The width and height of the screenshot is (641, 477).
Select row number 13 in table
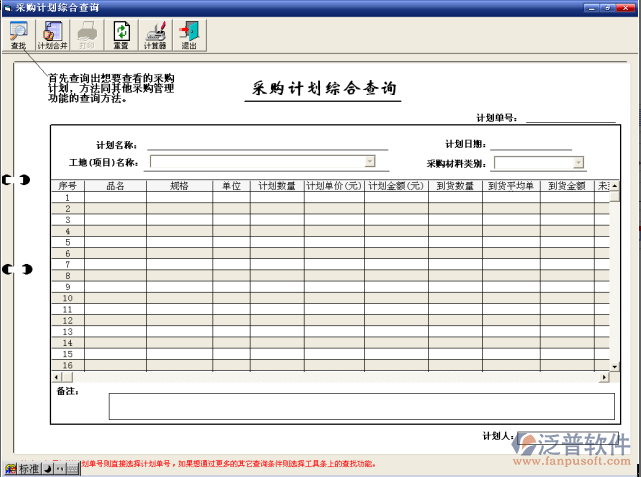[x=68, y=331]
